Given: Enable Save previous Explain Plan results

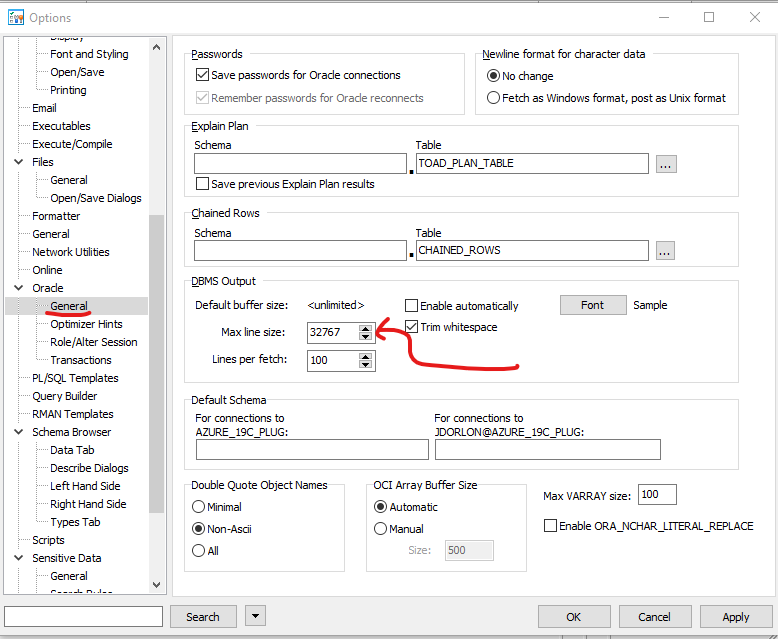Looking at the screenshot, I should (x=203, y=184).
